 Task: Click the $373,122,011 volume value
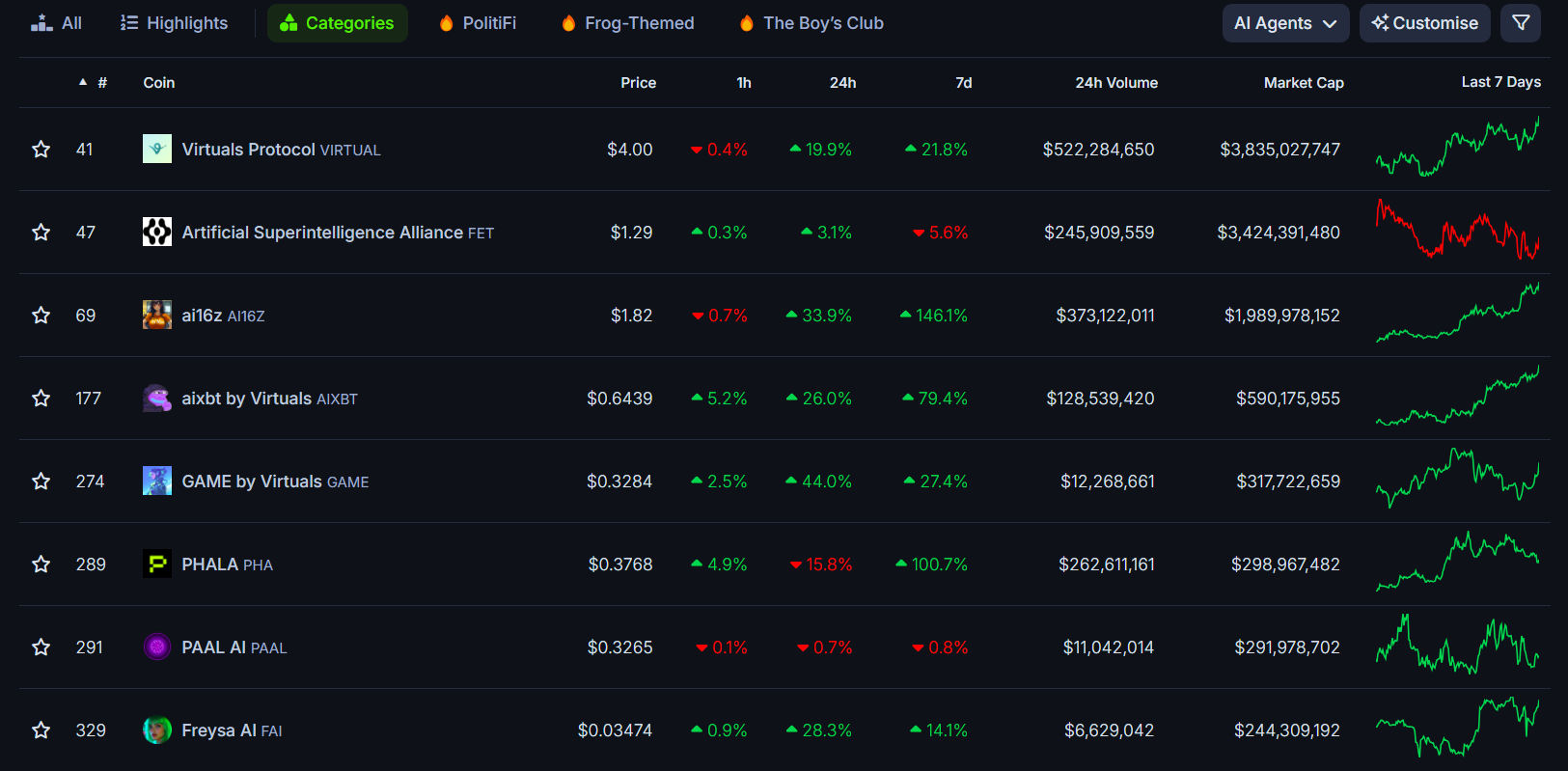click(x=1105, y=316)
